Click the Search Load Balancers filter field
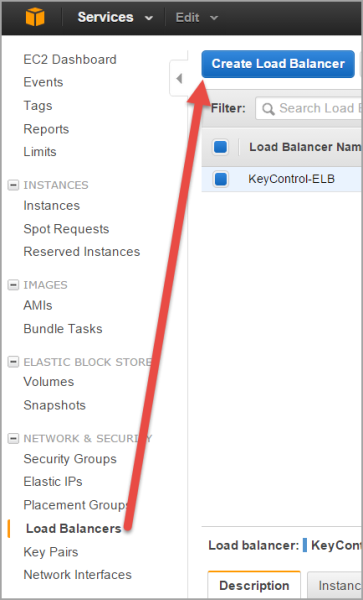The image size is (363, 600). (308, 108)
